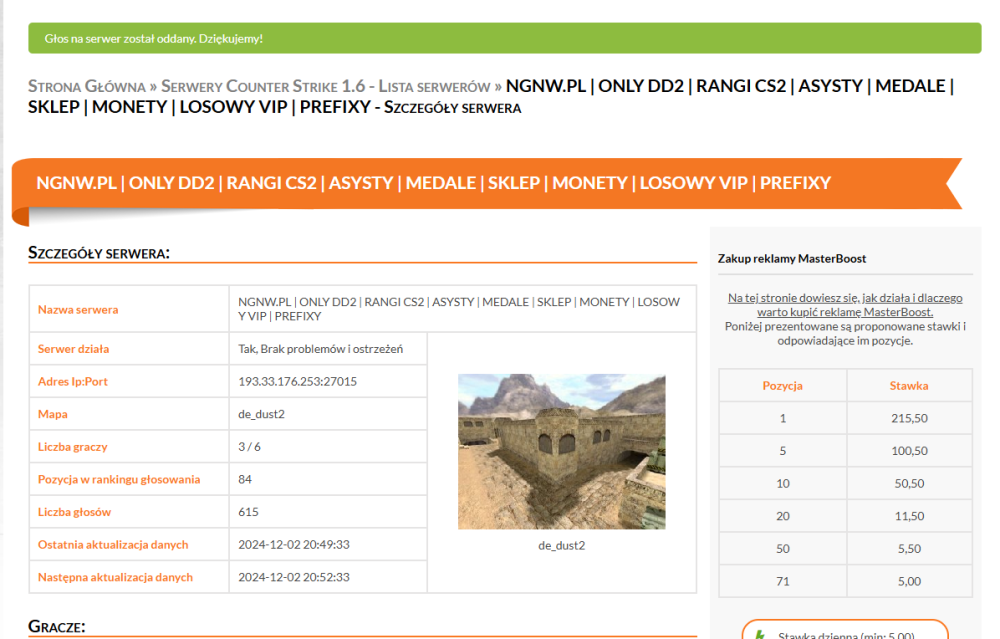Click the timestamp 2024-12-02 20:52:33
This screenshot has height=639, width=1000.
click(x=294, y=577)
